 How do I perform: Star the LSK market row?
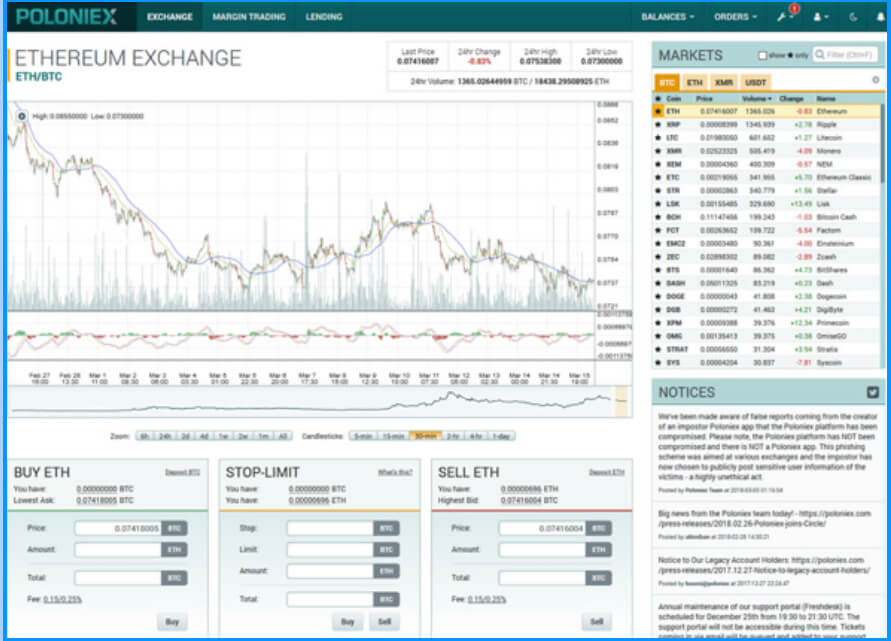click(658, 204)
